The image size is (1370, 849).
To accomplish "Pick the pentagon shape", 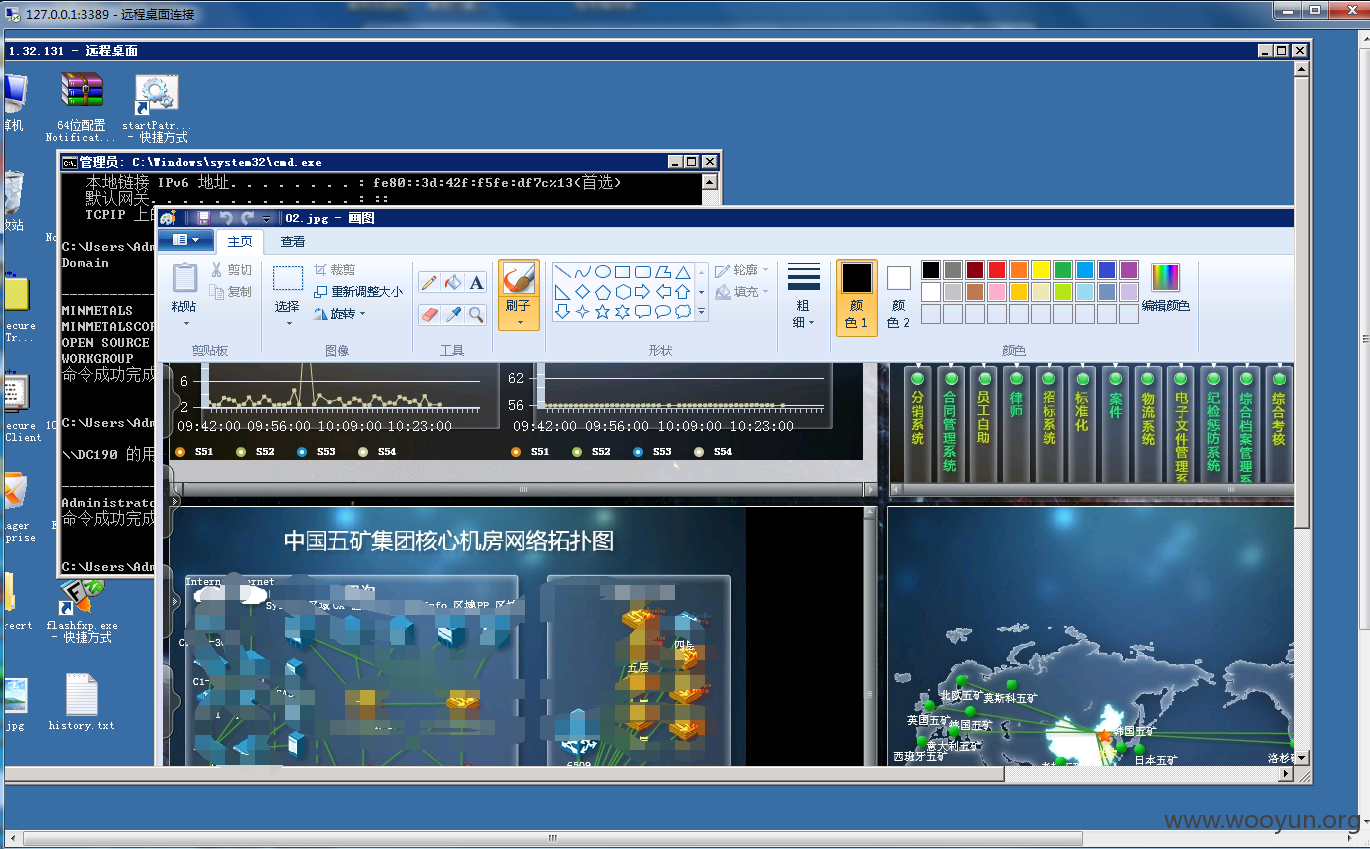I will point(603,292).
